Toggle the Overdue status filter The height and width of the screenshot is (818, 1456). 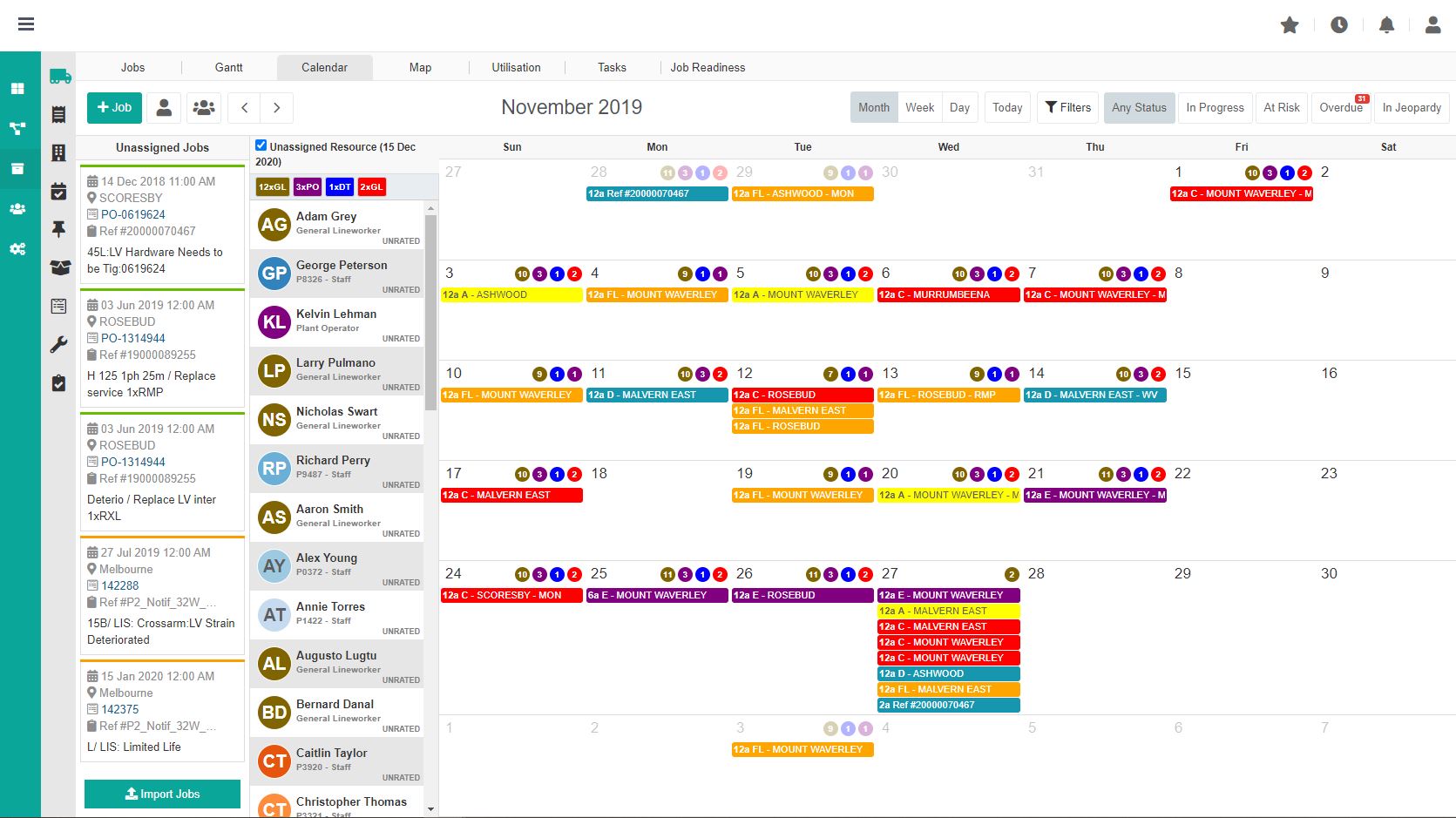1341,108
